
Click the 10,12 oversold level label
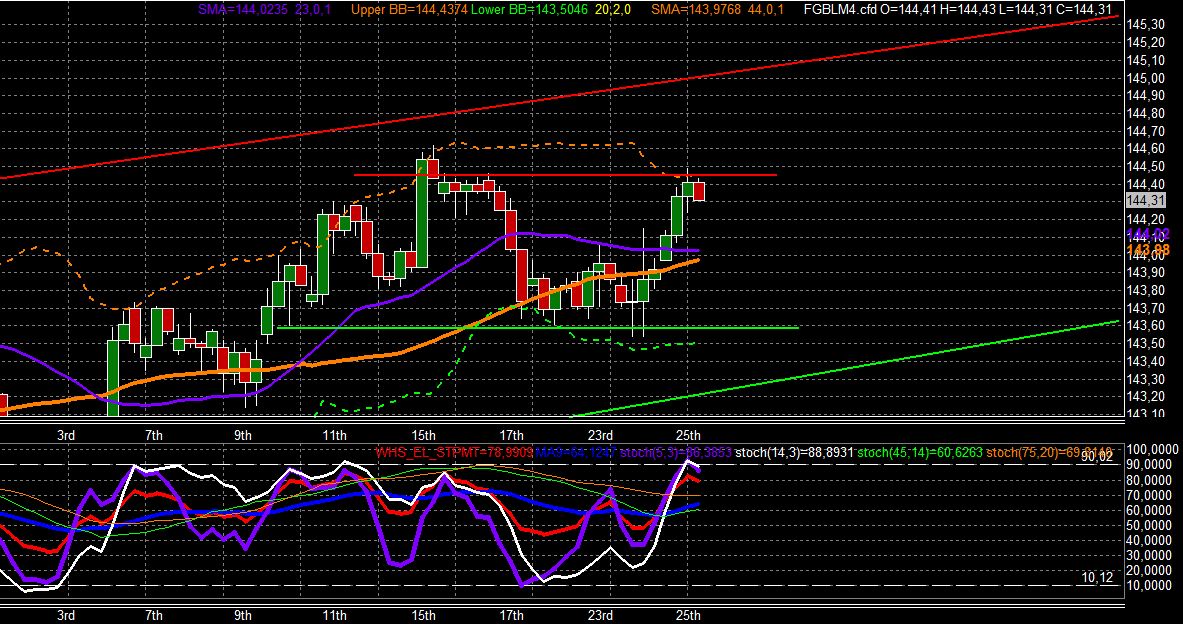tap(1097, 577)
